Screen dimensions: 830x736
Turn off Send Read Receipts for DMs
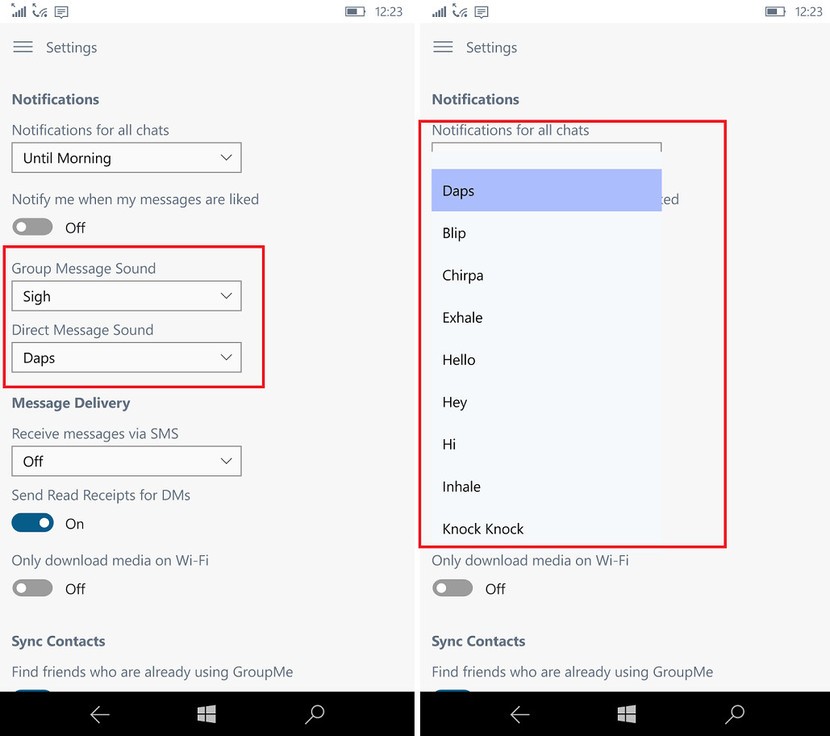[32, 522]
